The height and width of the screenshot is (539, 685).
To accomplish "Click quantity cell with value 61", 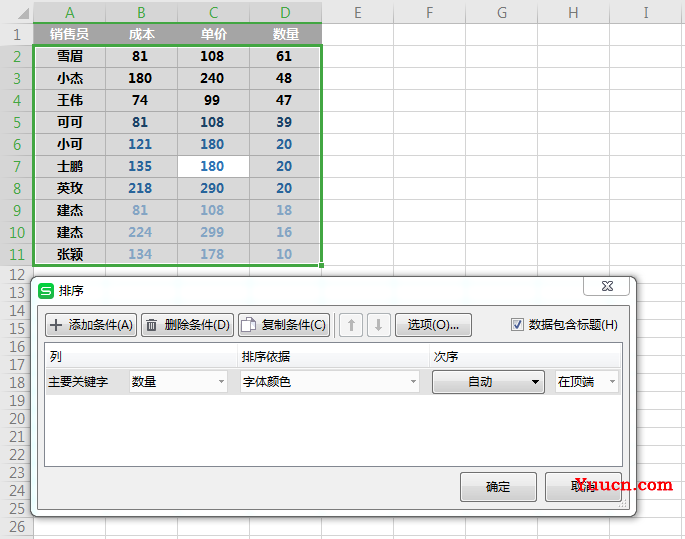I will pos(284,56).
